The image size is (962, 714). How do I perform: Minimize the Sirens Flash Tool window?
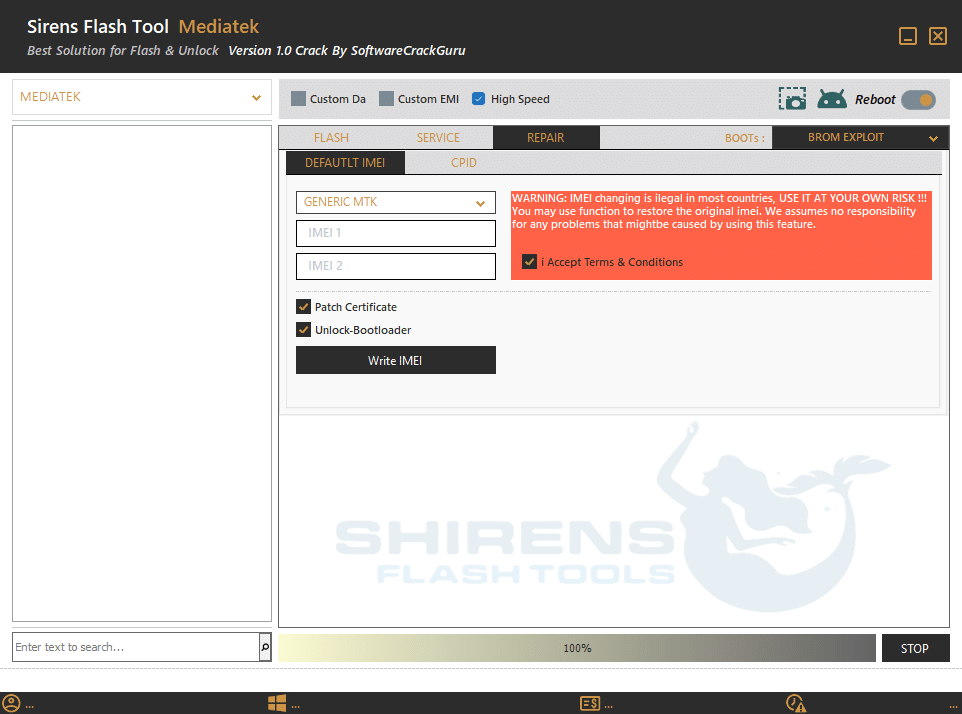tap(908, 37)
